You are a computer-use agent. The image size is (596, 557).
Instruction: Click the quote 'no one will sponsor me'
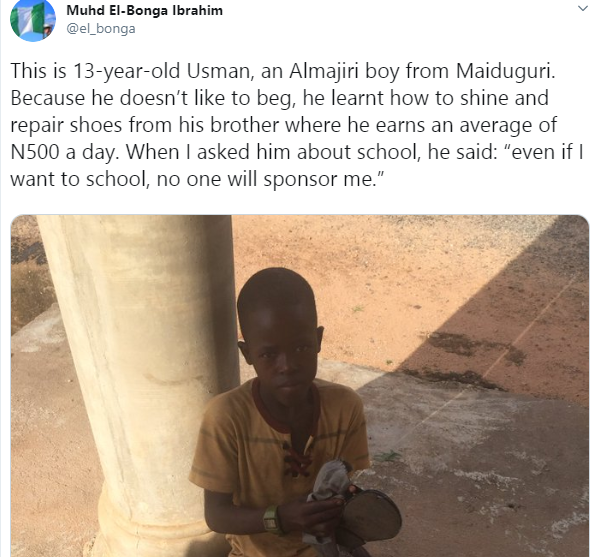coord(265,179)
